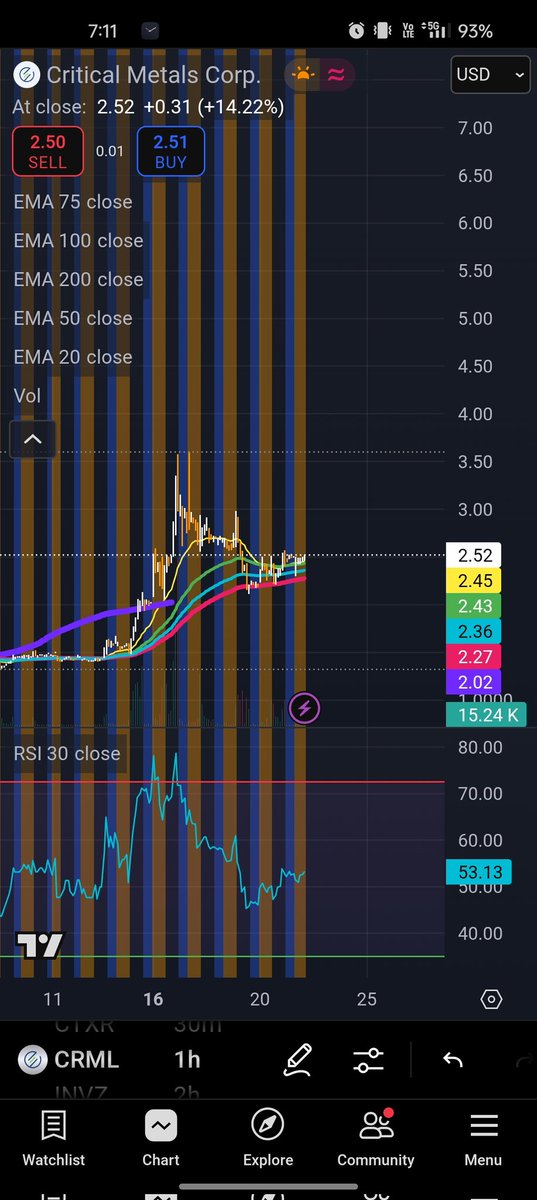The width and height of the screenshot is (537, 1200).
Task: Tap the red 2.50 SELL button
Action: point(47,153)
